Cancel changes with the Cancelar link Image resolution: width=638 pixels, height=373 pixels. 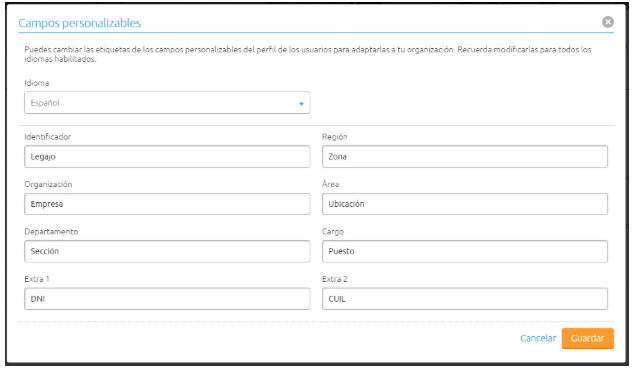[538, 338]
